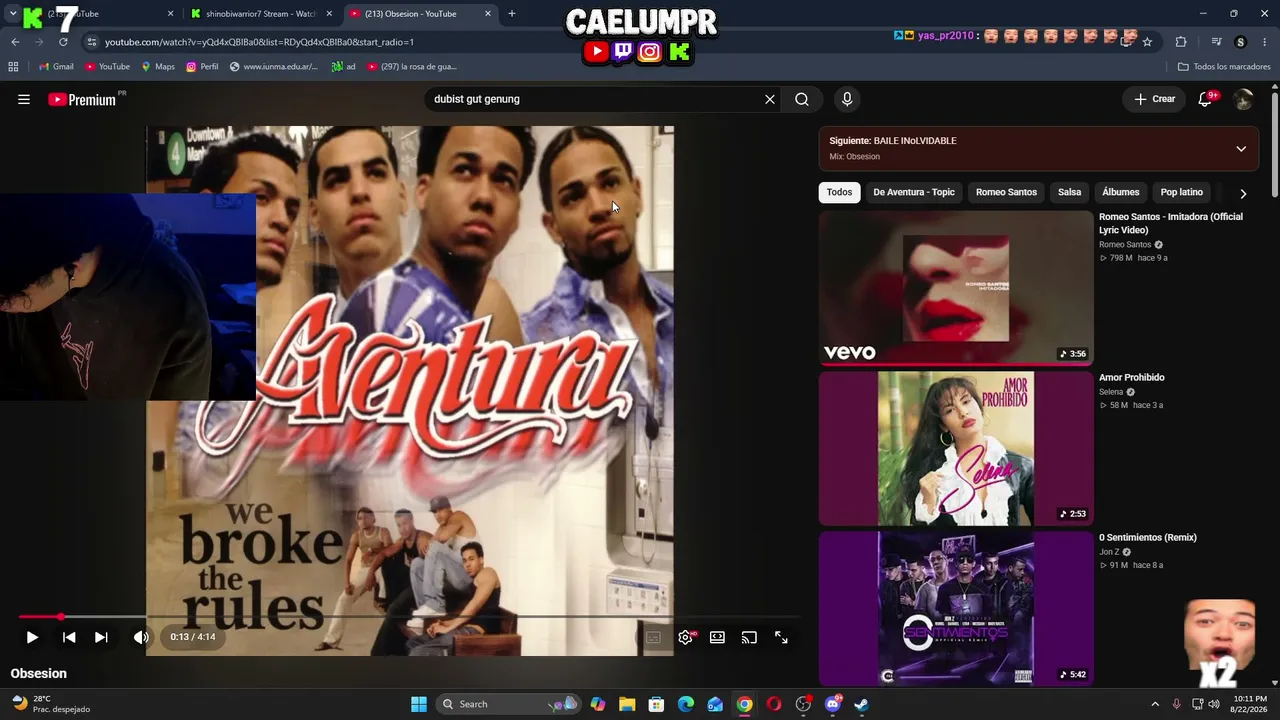Open player settings gear
This screenshot has width=1280, height=720.
(x=686, y=637)
